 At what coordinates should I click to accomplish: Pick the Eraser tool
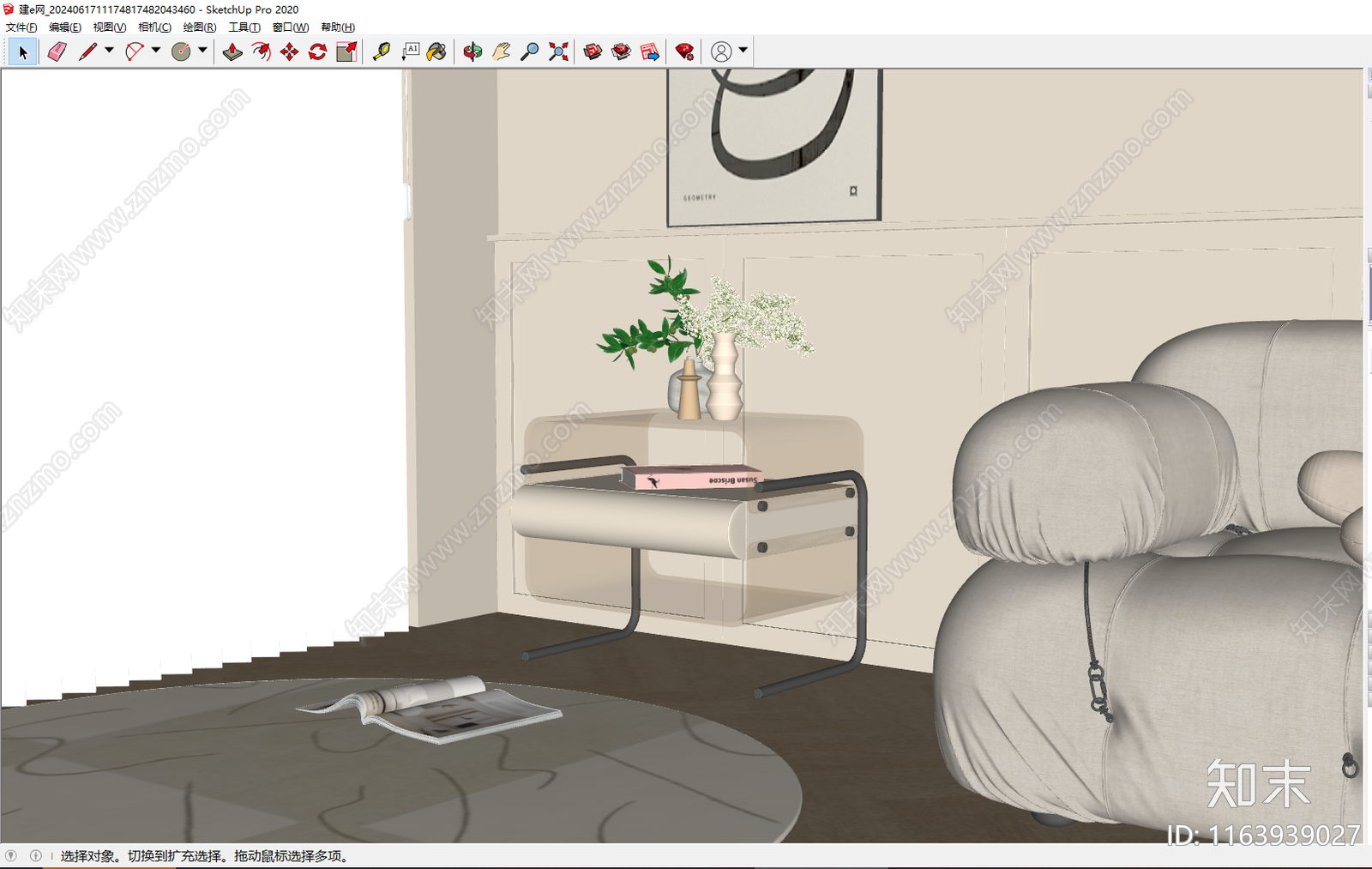[x=57, y=52]
